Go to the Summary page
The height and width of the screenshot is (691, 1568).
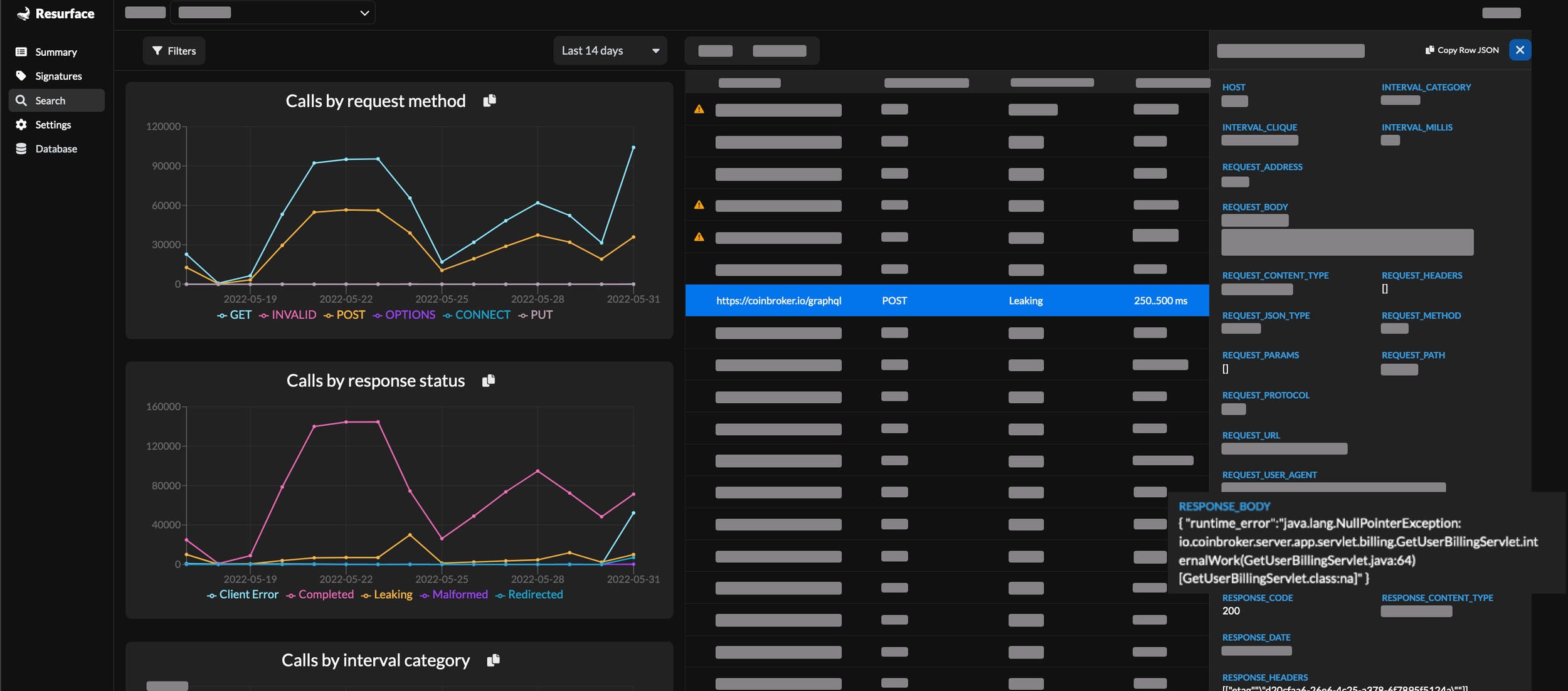[x=55, y=52]
